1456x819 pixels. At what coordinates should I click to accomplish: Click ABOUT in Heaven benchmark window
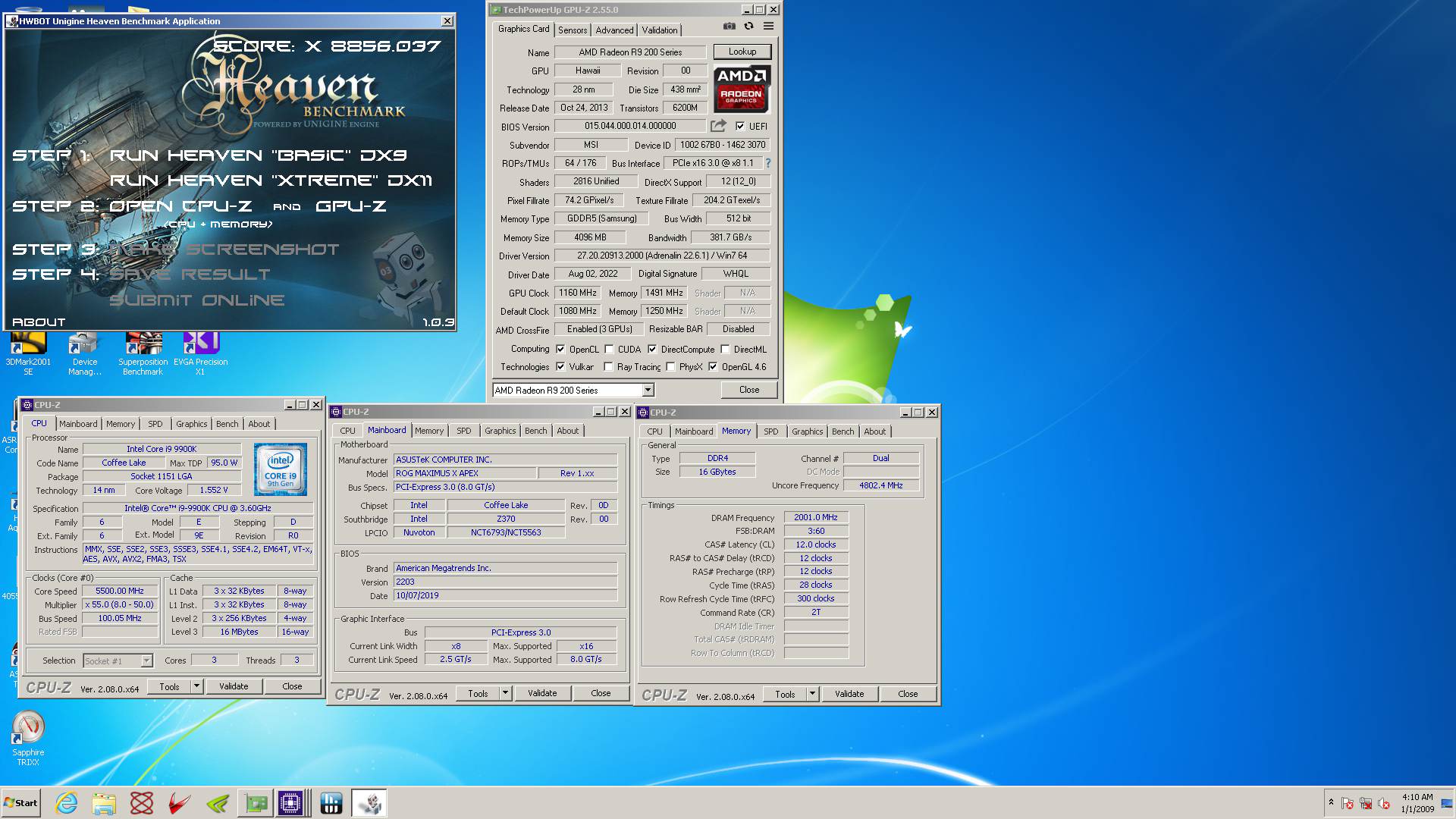pos(39,322)
